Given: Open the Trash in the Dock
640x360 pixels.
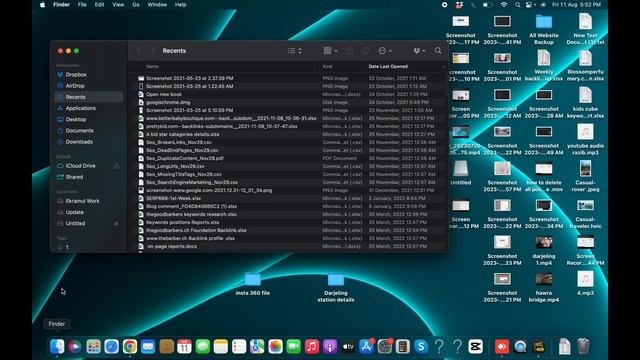Looking at the screenshot, I should (x=584, y=347).
